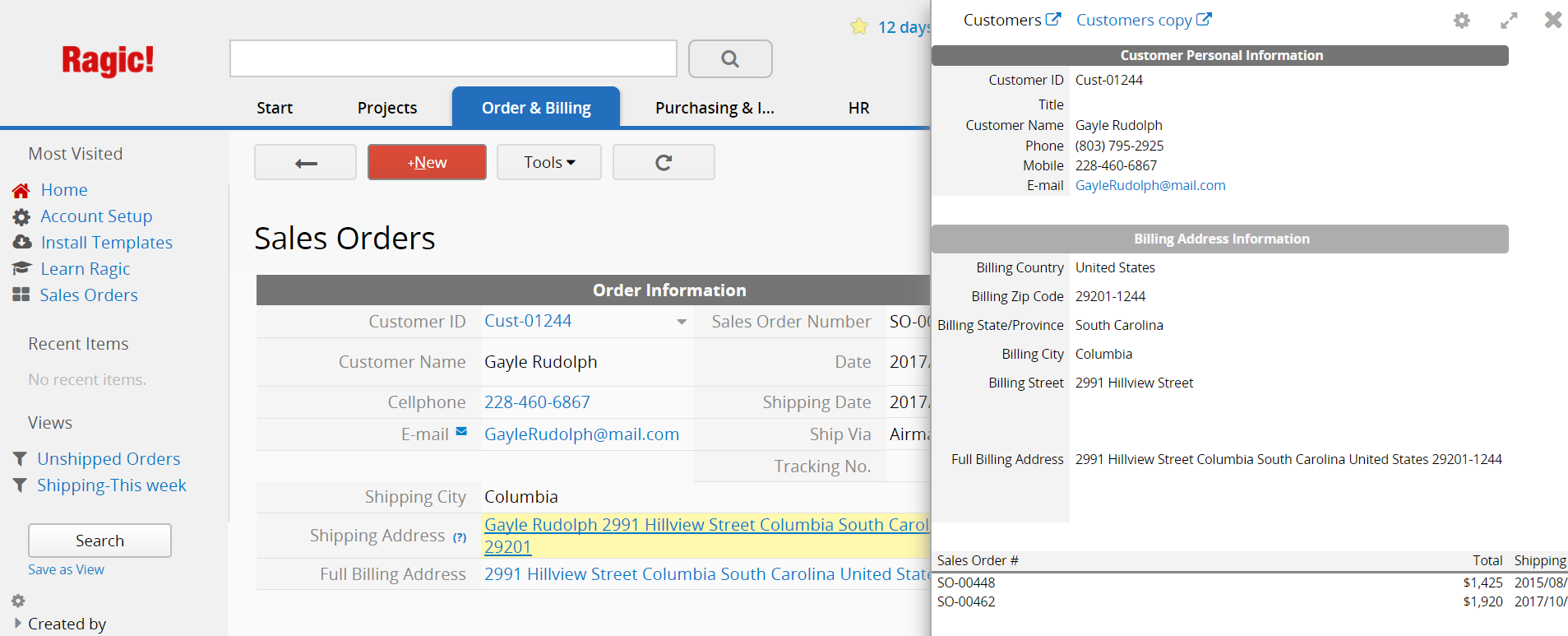Image resolution: width=1568 pixels, height=636 pixels.
Task: Click the small gear icon above Created by
Action: click(x=18, y=601)
